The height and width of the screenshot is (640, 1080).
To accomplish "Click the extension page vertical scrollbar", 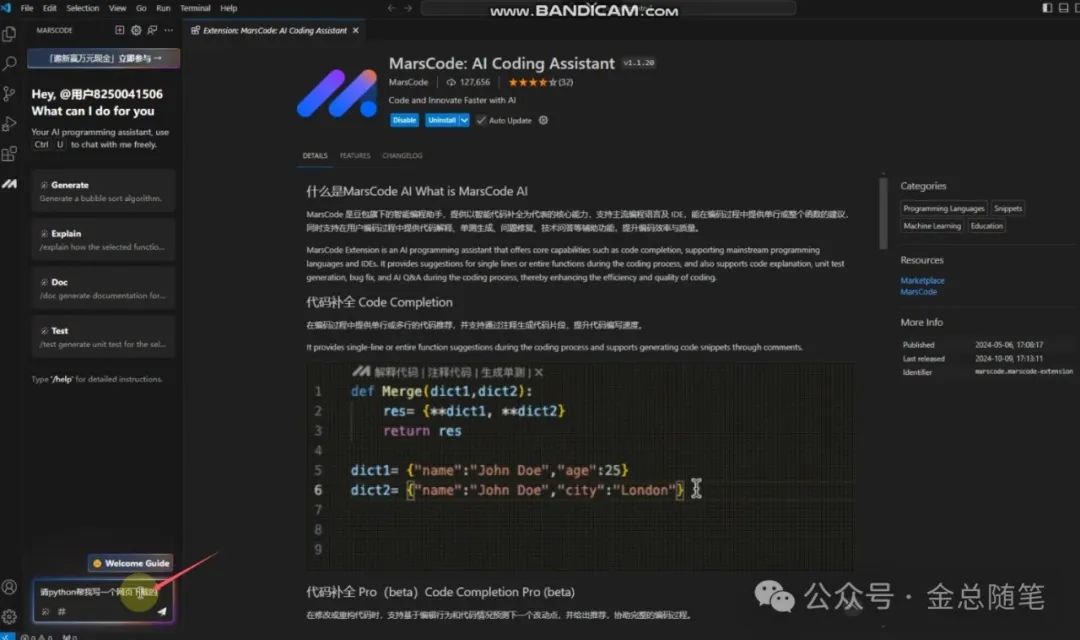I will pos(882,214).
